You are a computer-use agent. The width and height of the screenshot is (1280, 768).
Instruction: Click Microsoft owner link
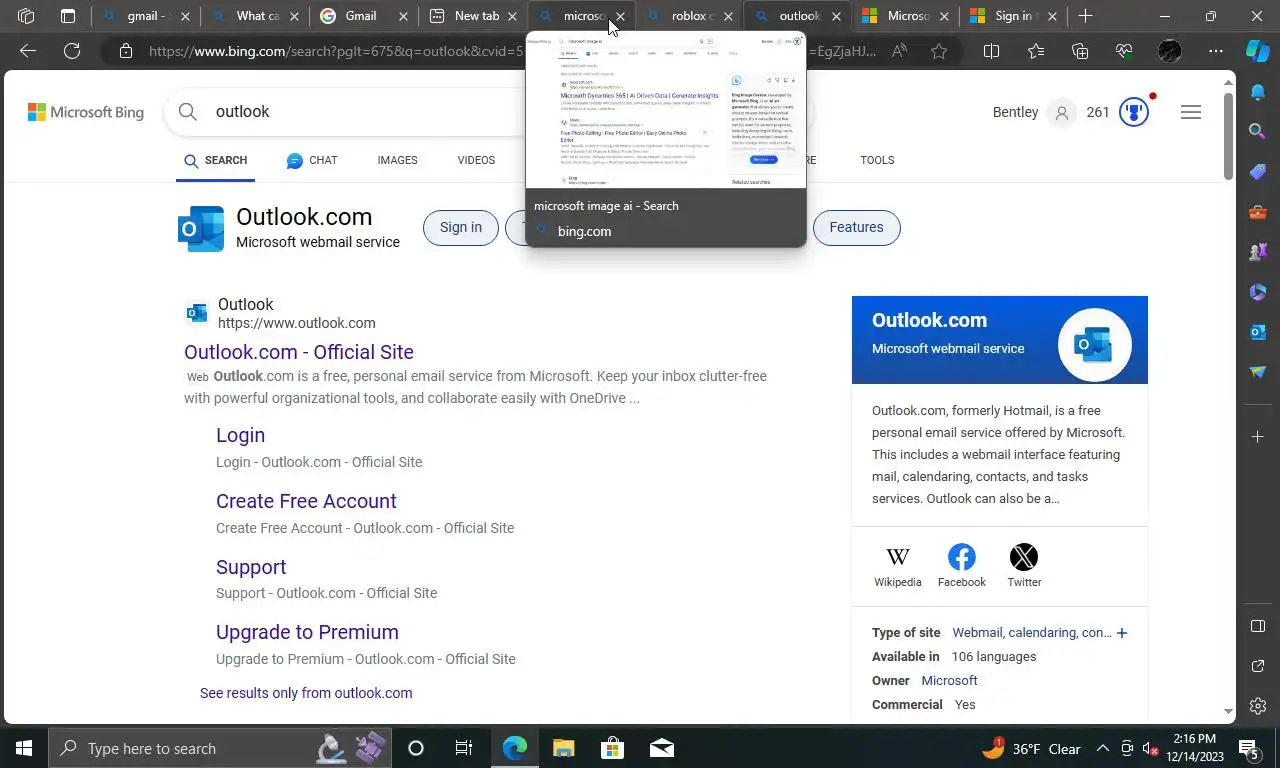pos(949,681)
